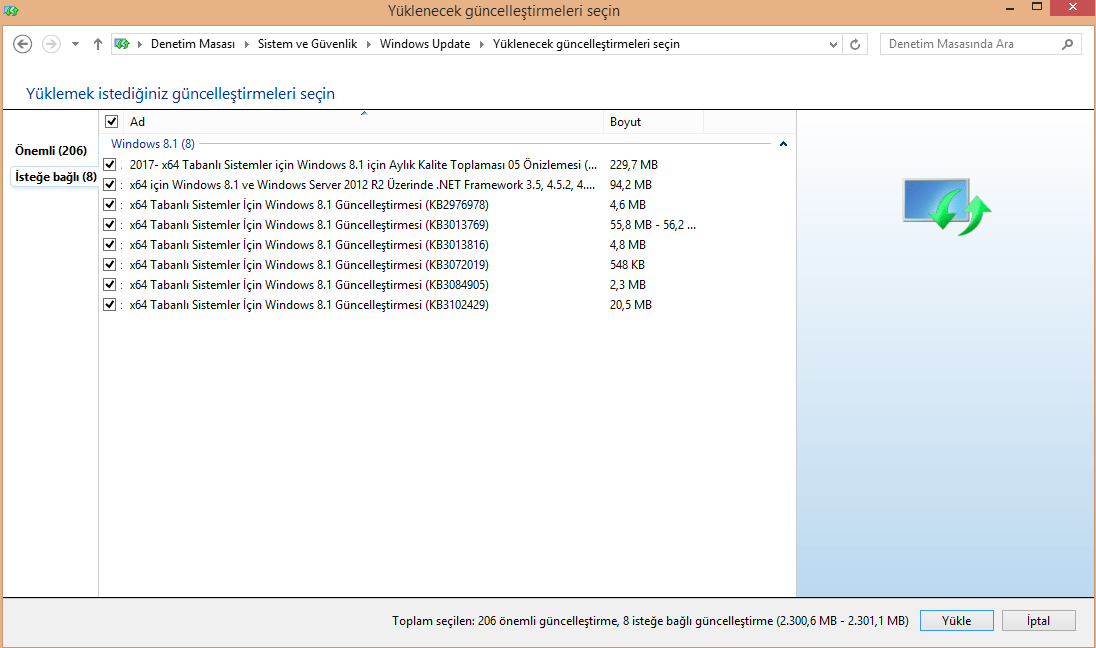Select the KB3084905 update name

coord(309,285)
